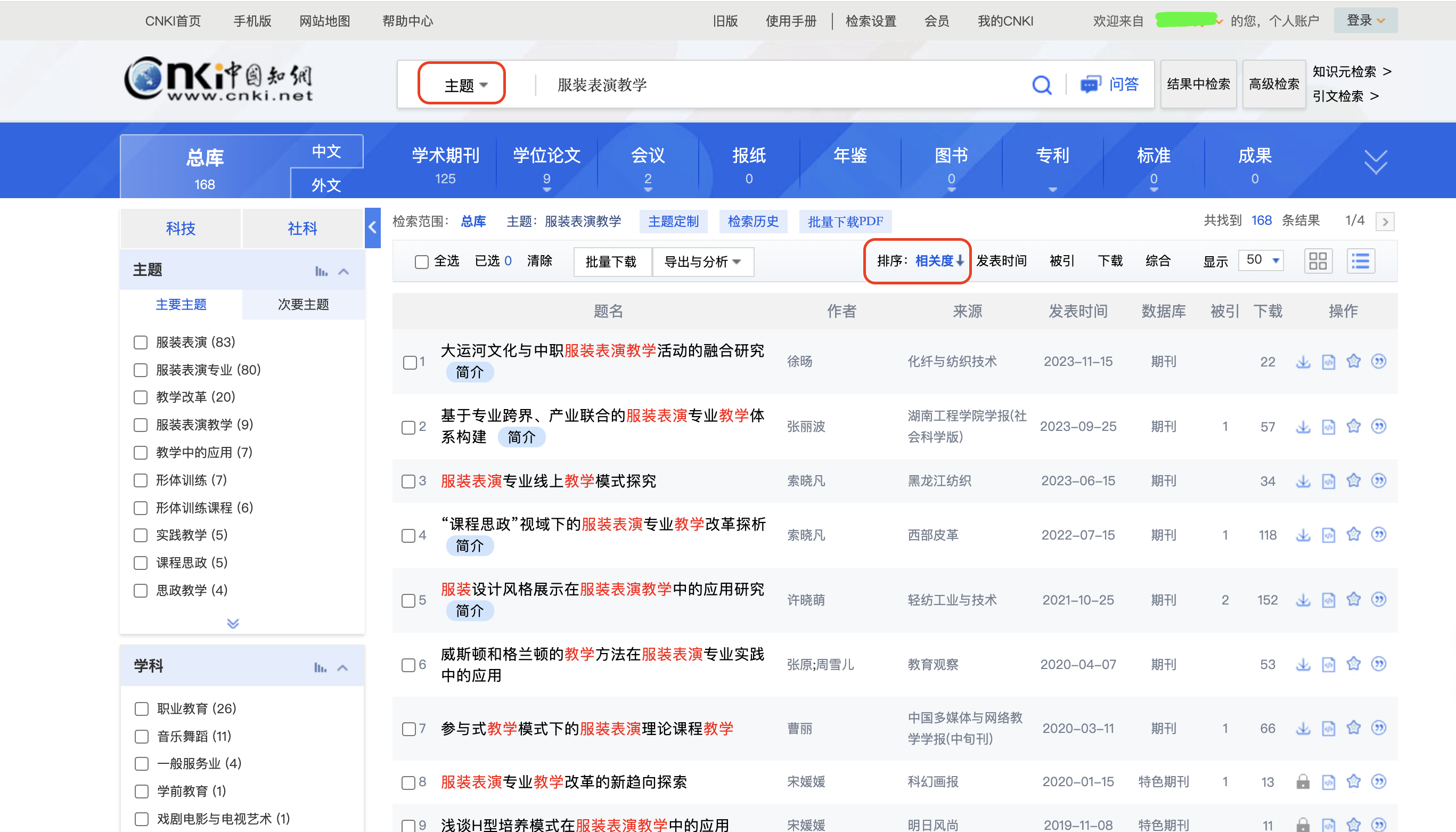
Task: Open 知识元检索 link
Action: (1352, 71)
